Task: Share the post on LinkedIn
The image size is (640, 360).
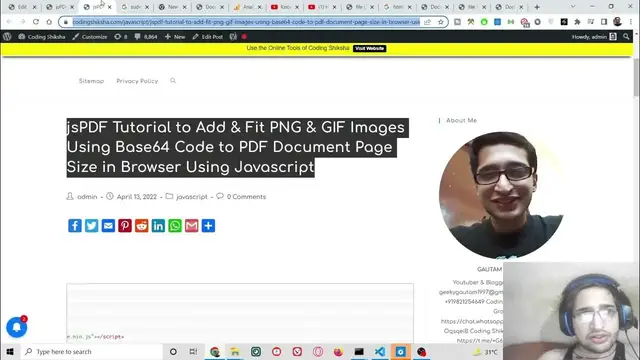Action: click(x=158, y=226)
